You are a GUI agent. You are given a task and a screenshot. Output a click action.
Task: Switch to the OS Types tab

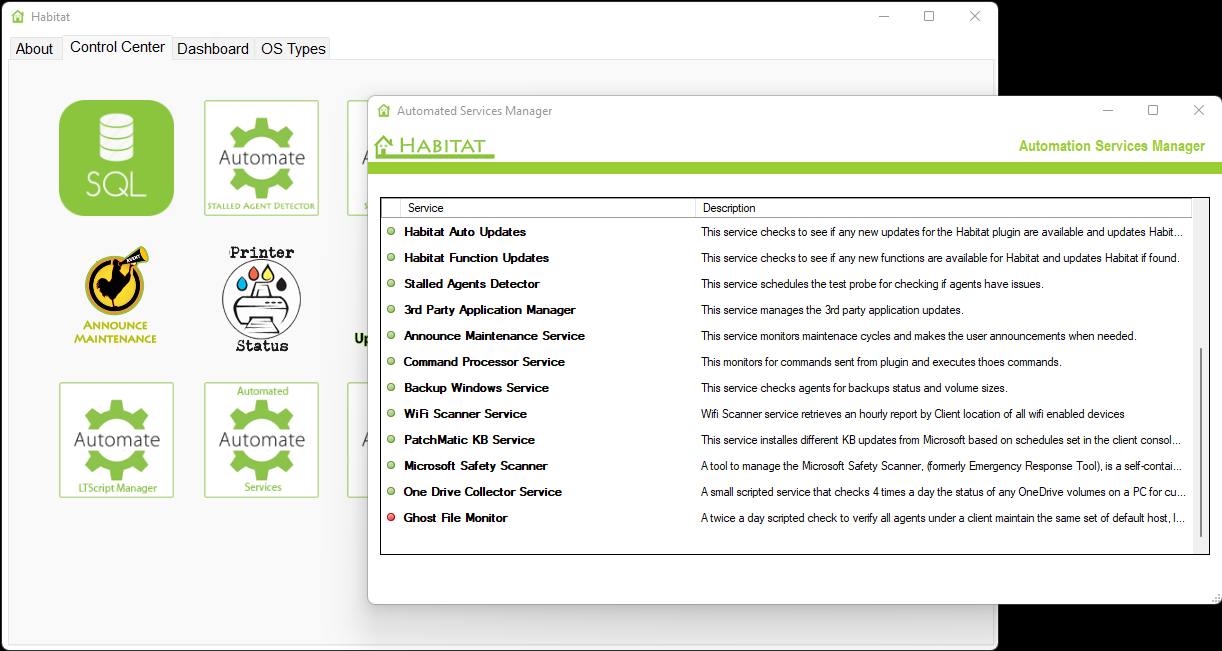click(293, 49)
